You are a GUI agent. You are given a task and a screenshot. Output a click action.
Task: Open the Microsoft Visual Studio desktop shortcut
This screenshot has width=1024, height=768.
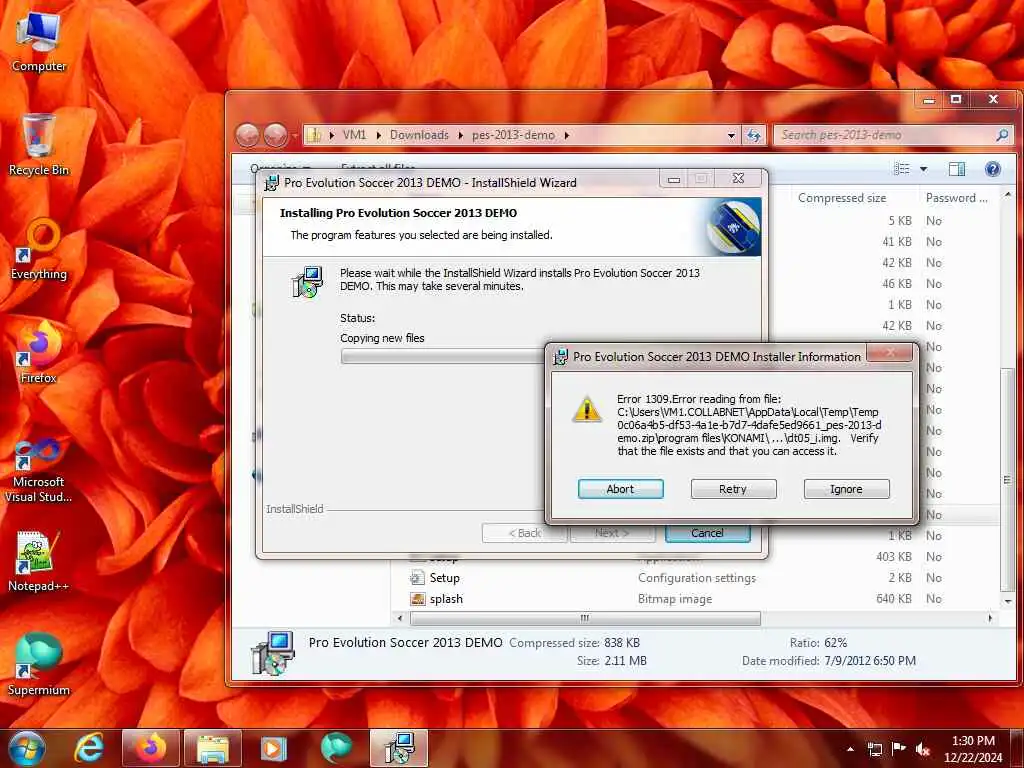pyautogui.click(x=39, y=472)
